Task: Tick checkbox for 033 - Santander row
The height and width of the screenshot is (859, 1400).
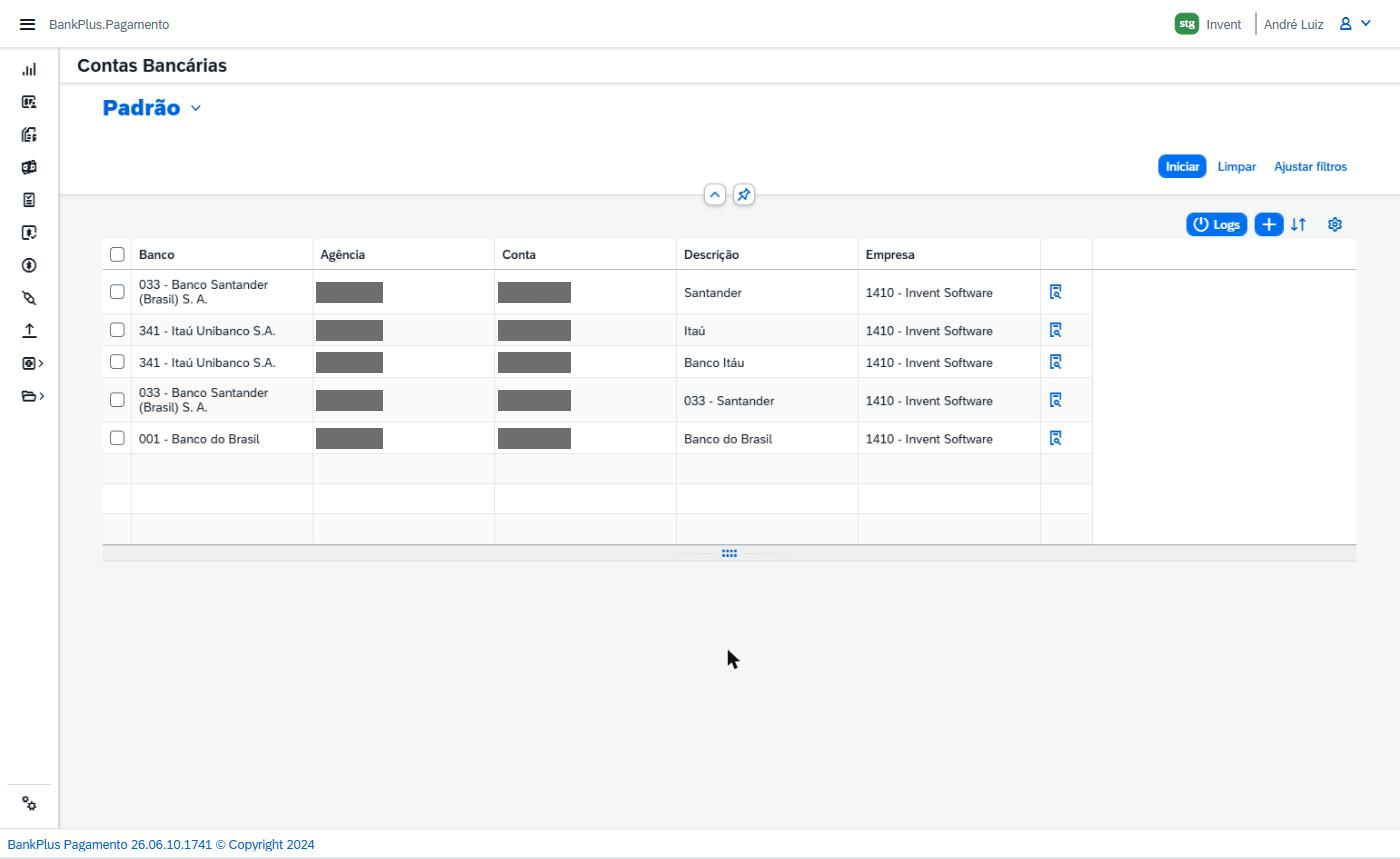Action: pyautogui.click(x=117, y=400)
